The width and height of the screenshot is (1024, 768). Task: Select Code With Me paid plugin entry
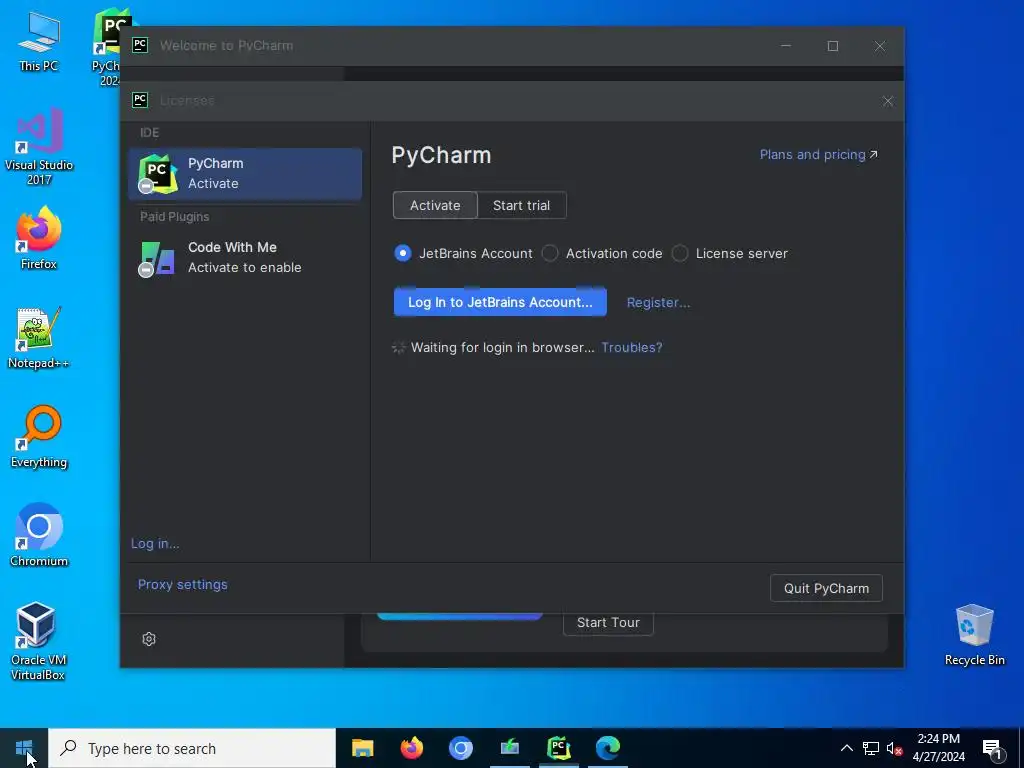point(245,257)
